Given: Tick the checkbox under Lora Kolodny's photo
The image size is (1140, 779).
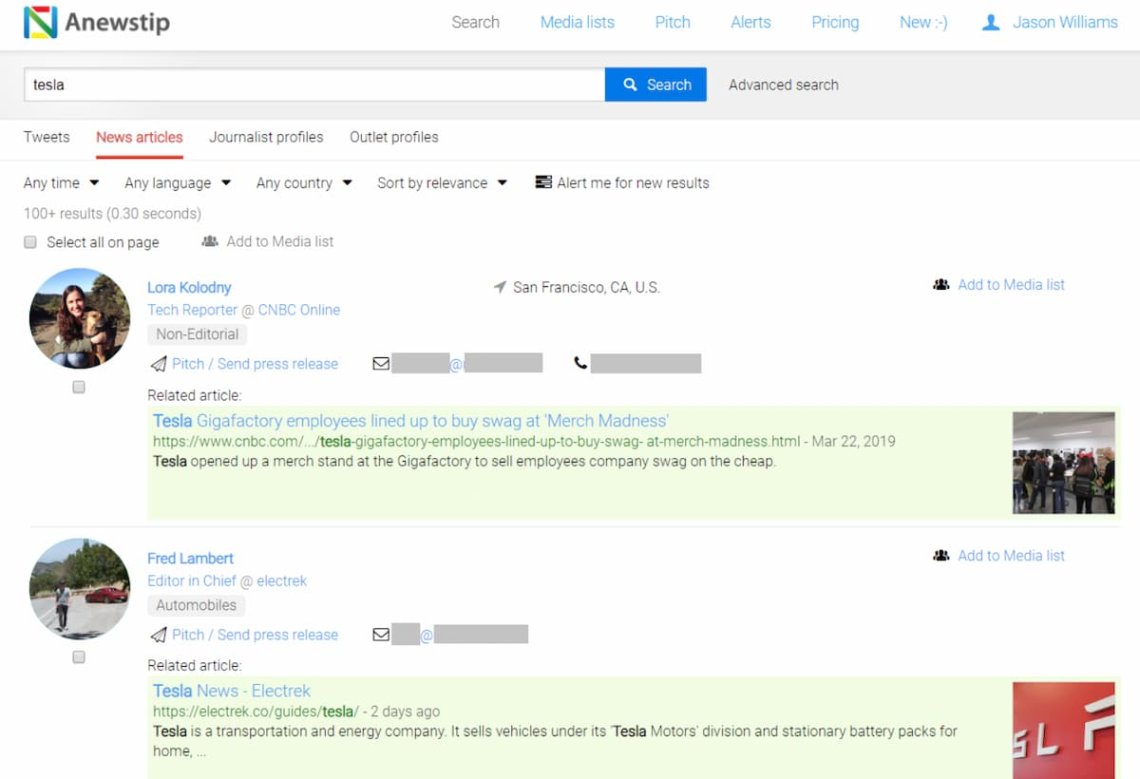Looking at the screenshot, I should point(79,387).
